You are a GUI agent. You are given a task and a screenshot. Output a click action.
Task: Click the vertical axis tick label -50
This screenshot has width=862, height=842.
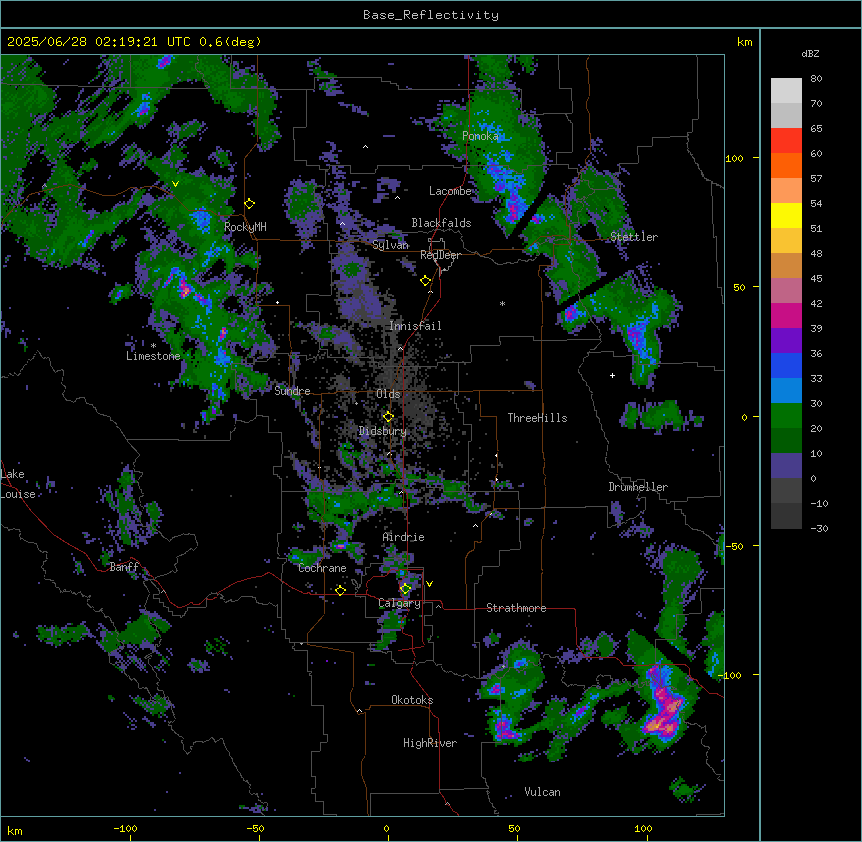734,546
